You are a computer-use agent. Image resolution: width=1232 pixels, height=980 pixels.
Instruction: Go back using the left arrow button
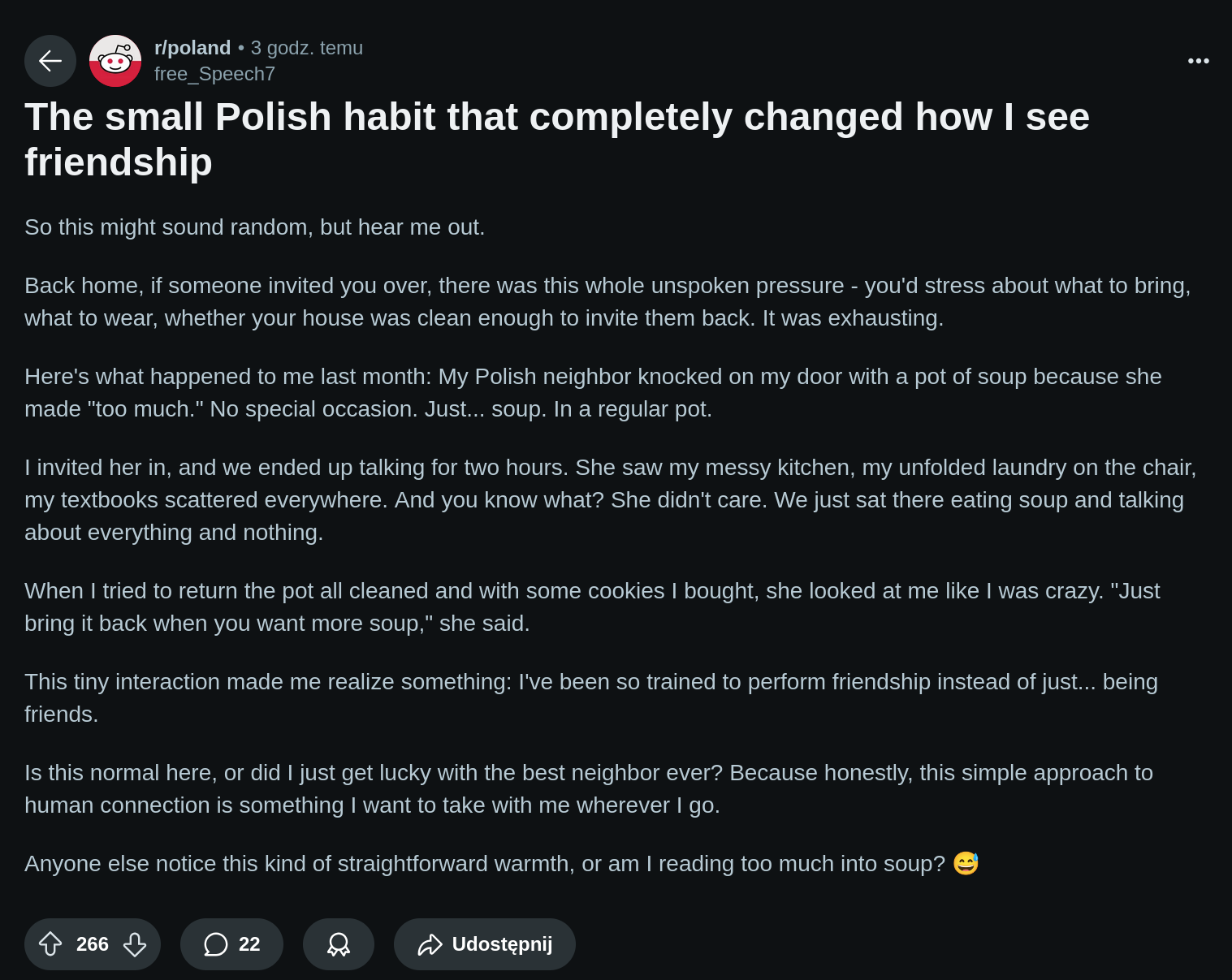pyautogui.click(x=50, y=61)
